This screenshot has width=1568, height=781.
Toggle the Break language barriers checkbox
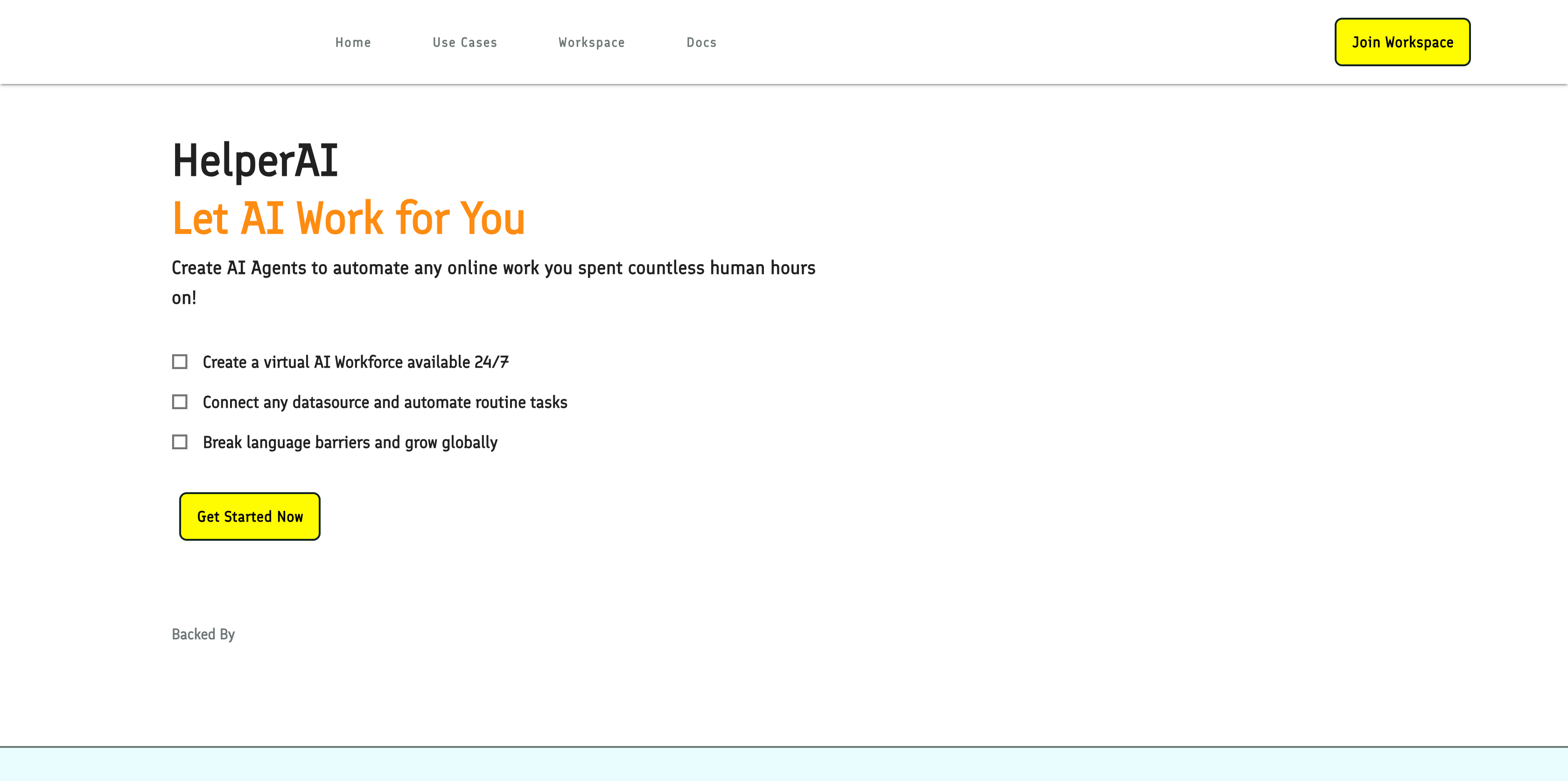point(180,442)
